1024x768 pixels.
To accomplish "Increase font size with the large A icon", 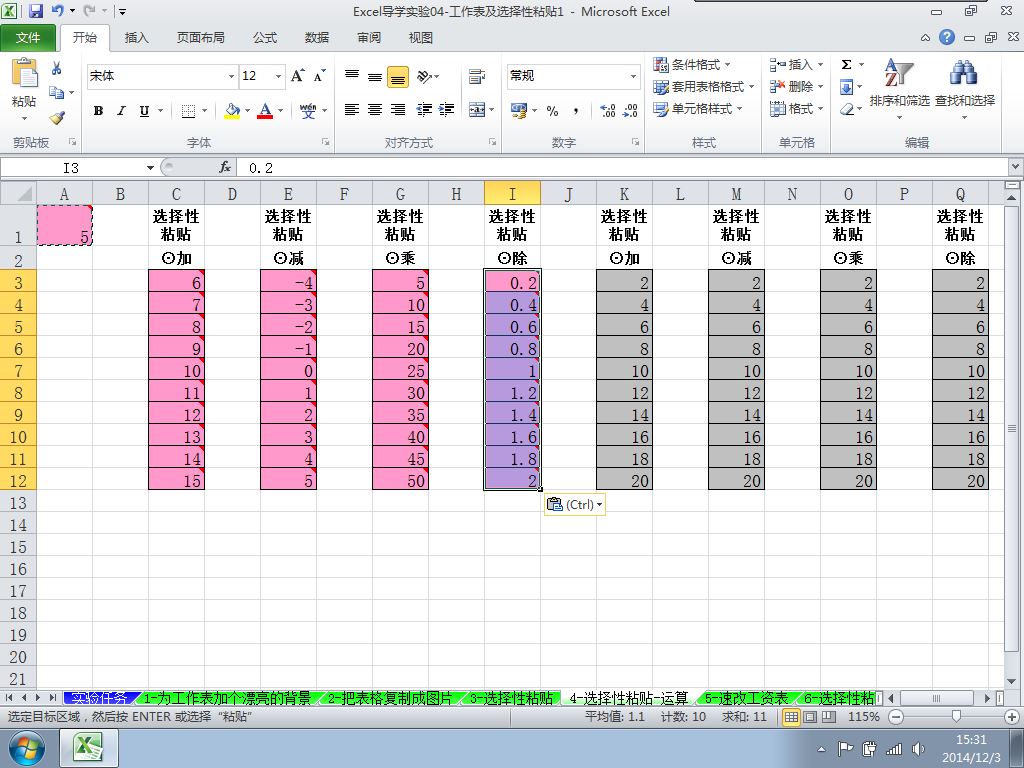I will pos(298,76).
